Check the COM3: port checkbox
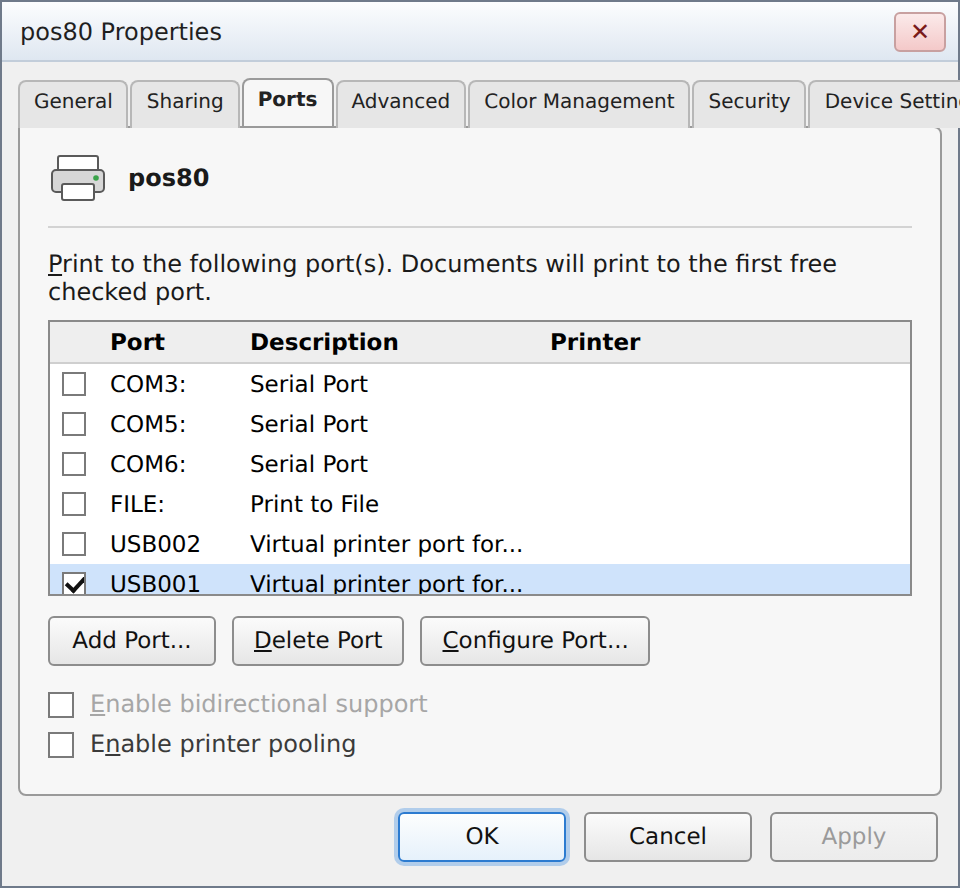 coord(74,384)
